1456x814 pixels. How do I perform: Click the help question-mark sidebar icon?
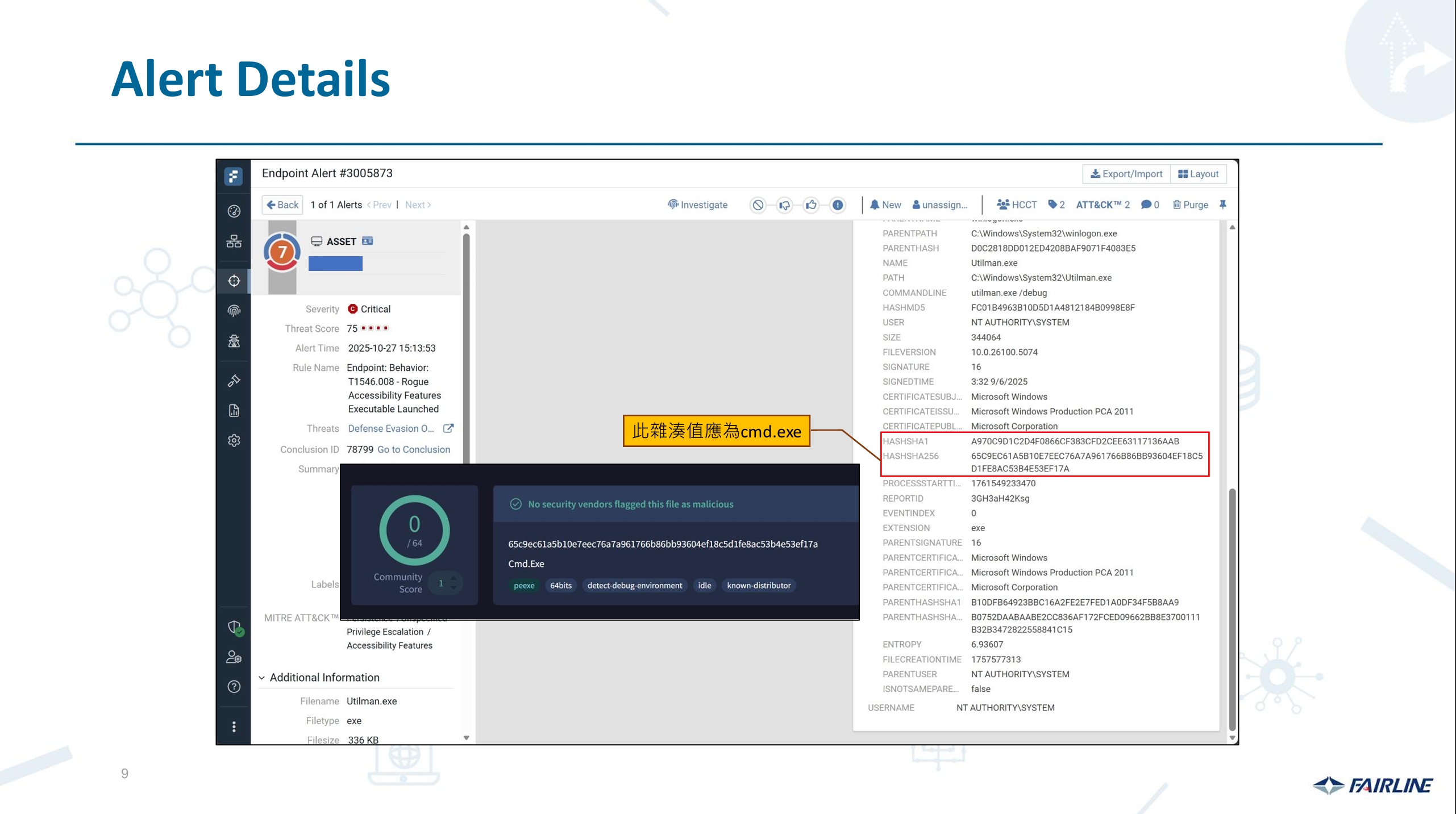pyautogui.click(x=234, y=686)
